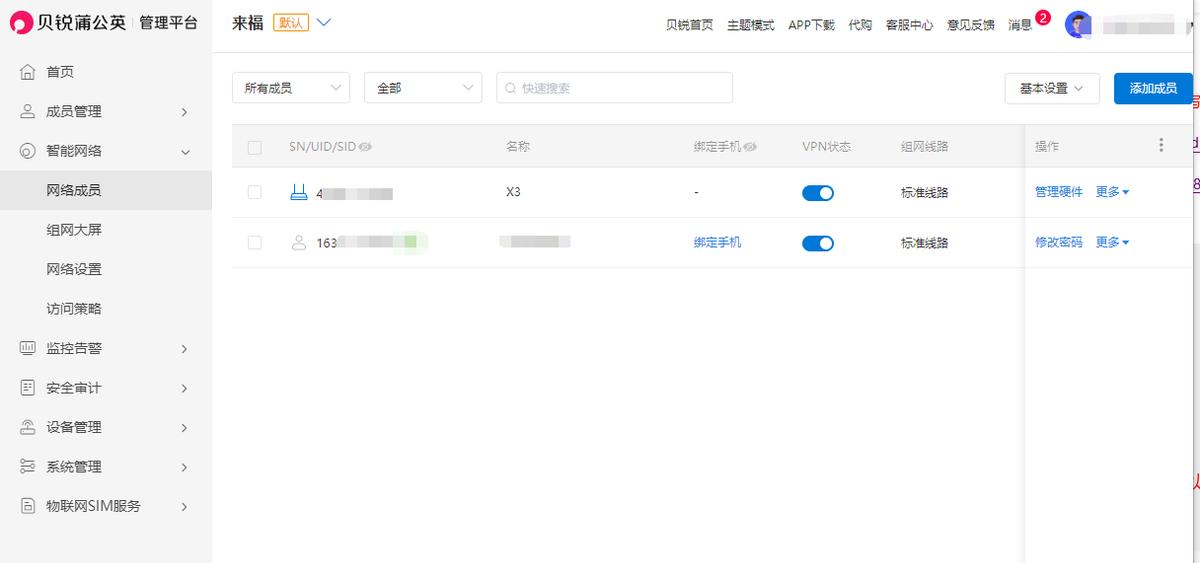Click the router device icon in X3 row

[x=298, y=192]
